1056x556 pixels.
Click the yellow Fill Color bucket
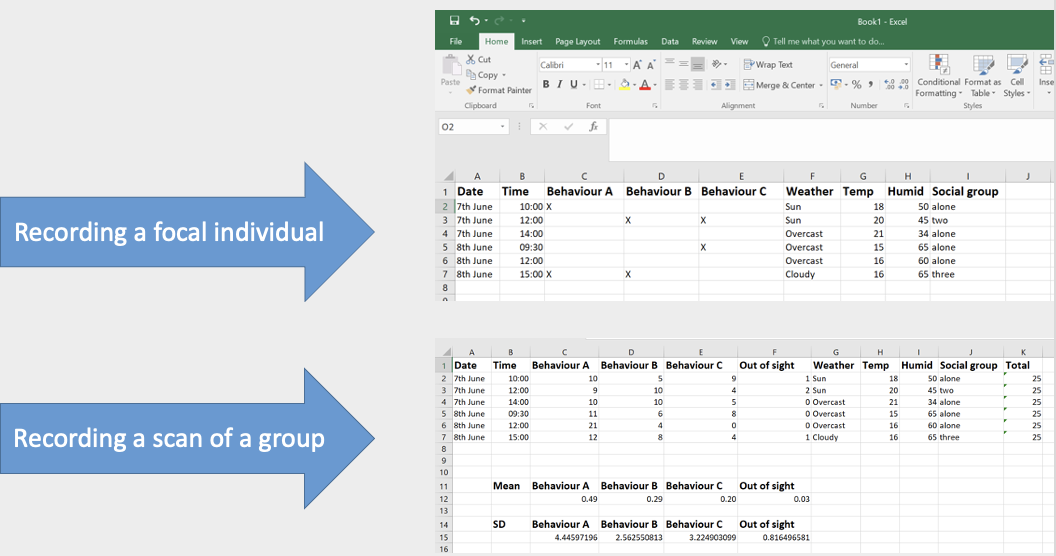[624, 85]
